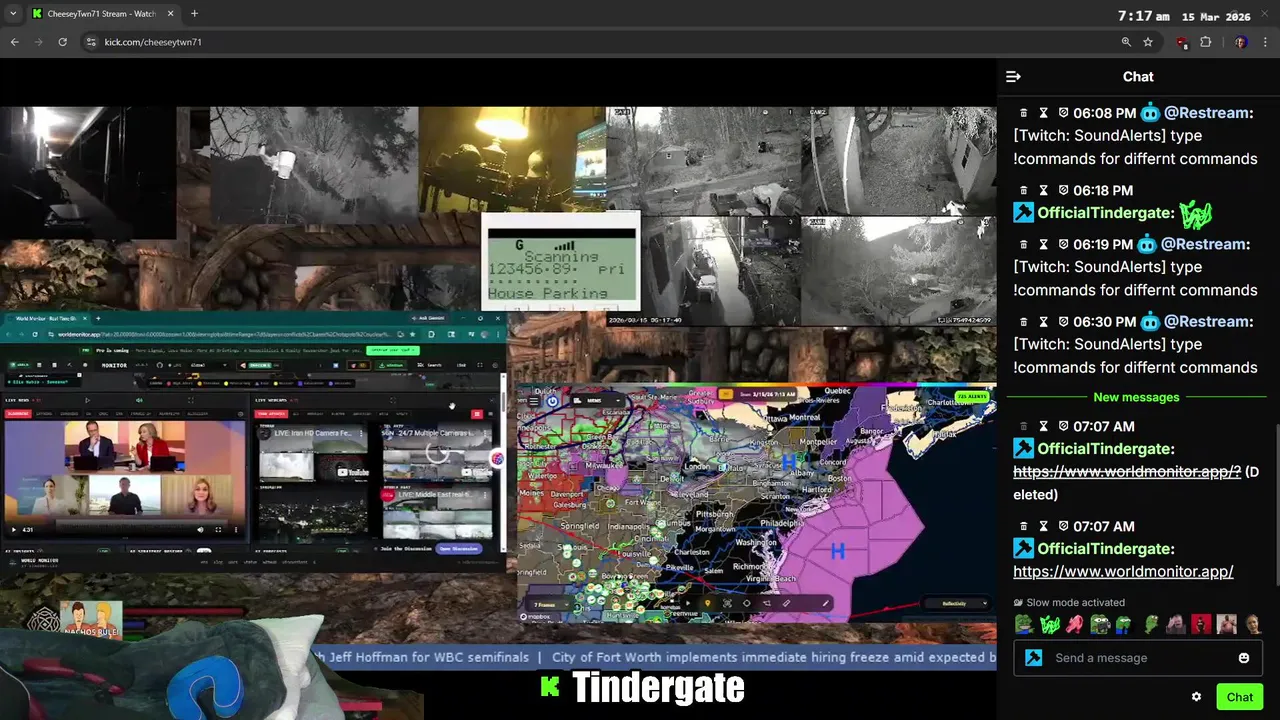
Task: Focus the Send a message input field
Action: pos(1138,658)
